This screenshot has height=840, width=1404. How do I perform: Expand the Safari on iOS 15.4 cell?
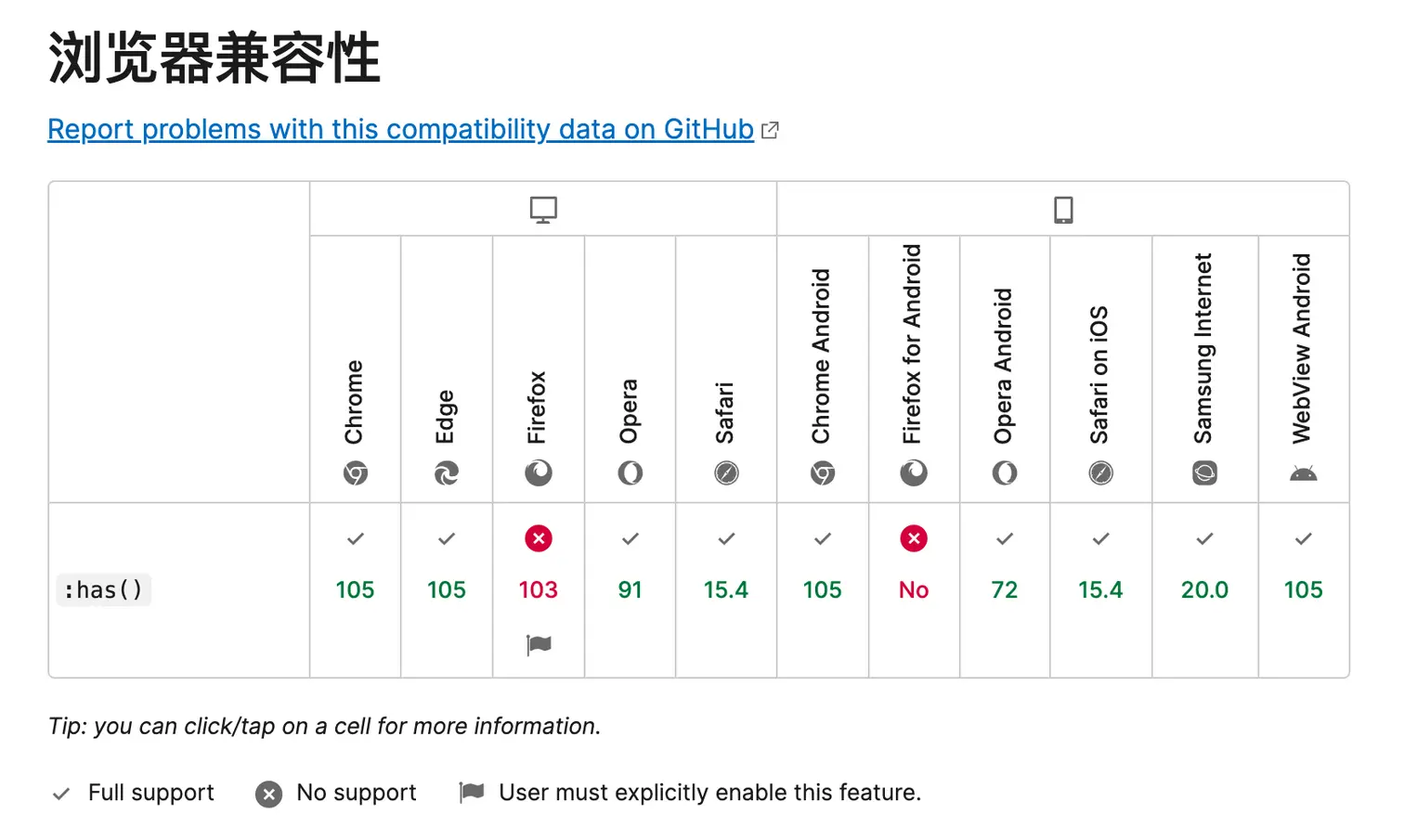(1100, 589)
